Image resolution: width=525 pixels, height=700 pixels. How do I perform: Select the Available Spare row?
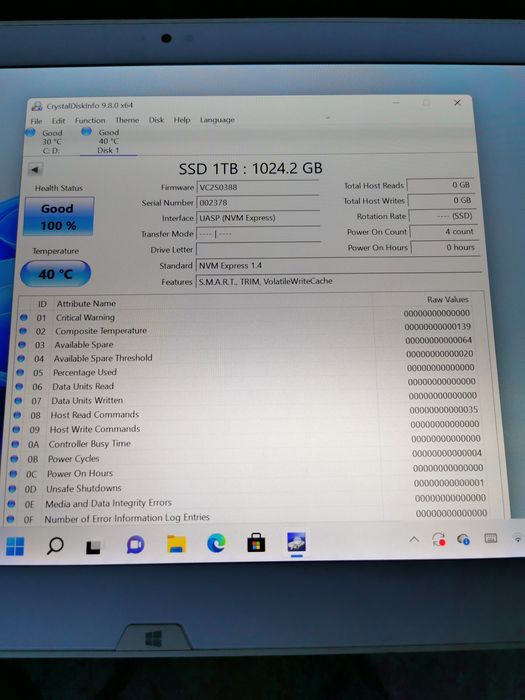246,343
